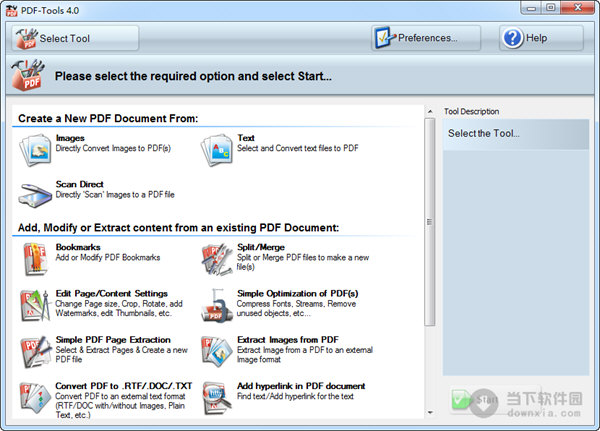Click the Scan Direct scanner icon
Image resolution: width=600 pixels, height=431 pixels.
[x=35, y=196]
